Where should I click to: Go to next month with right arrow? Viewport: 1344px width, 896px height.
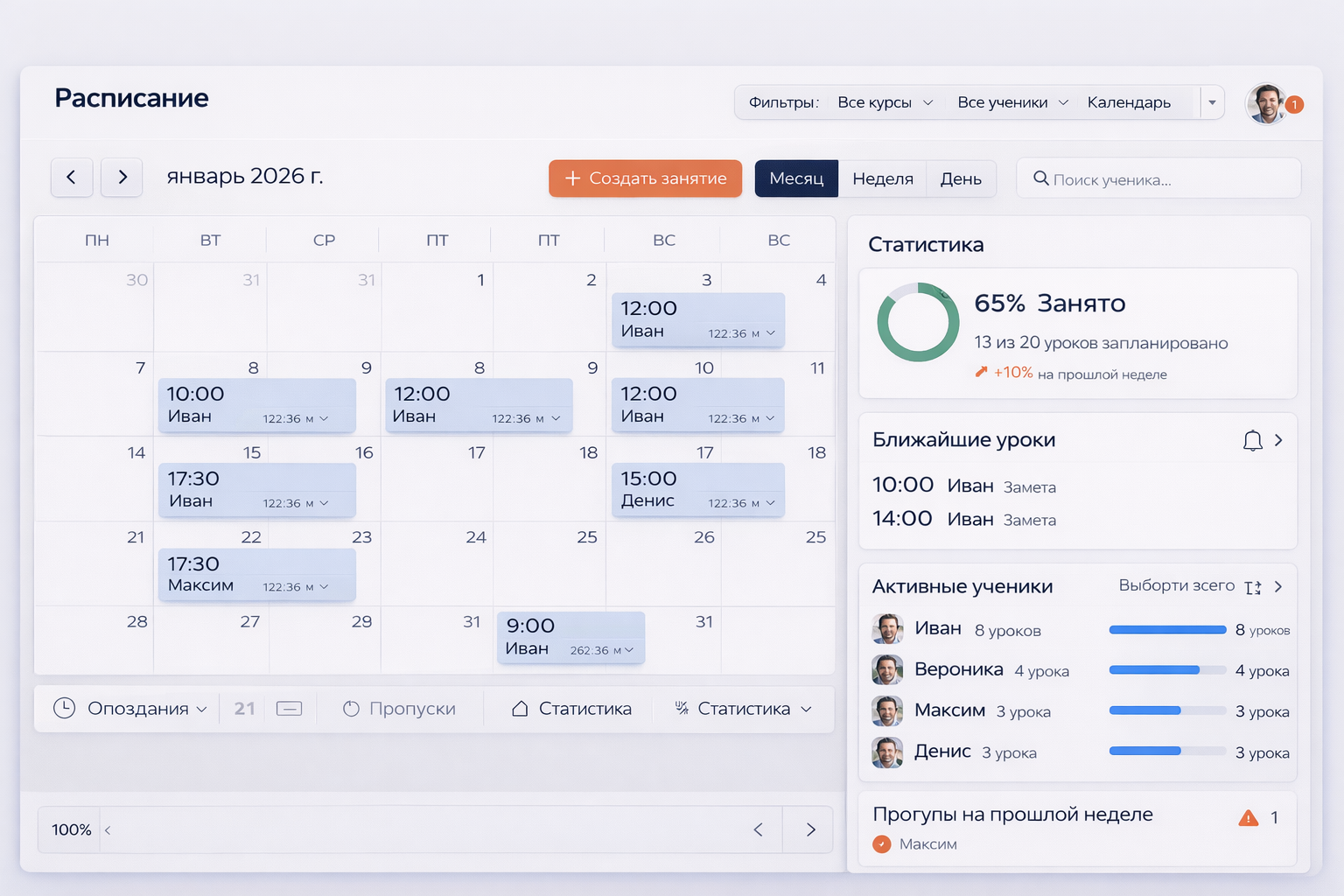(x=122, y=177)
